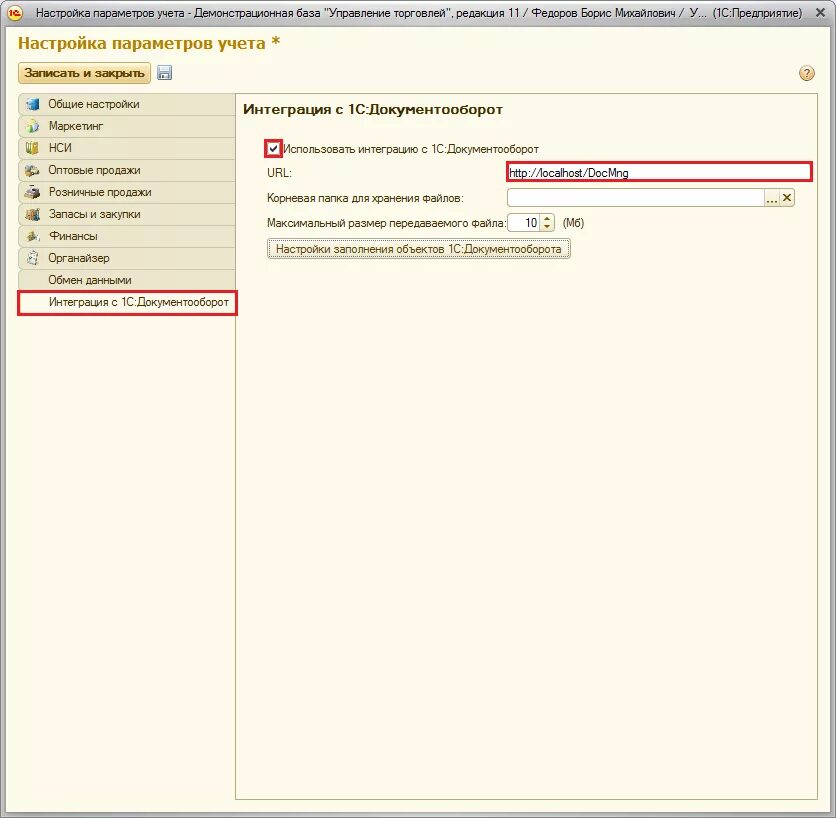Click the Общие настройки section icon
The width and height of the screenshot is (836, 818).
tap(33, 104)
